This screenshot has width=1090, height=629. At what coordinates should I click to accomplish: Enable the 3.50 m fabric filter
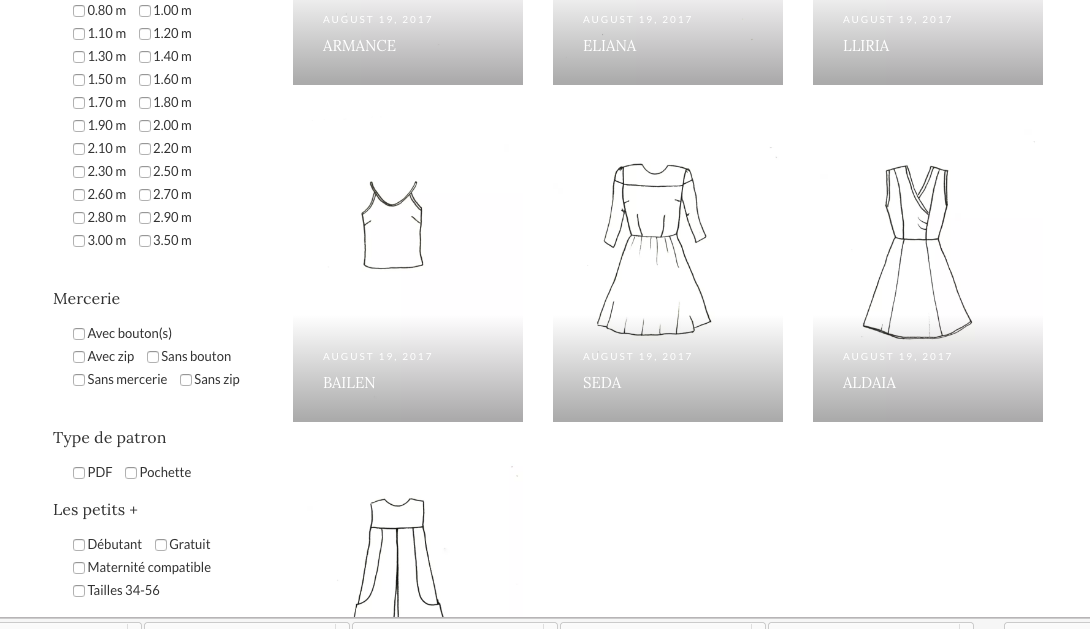coord(145,241)
